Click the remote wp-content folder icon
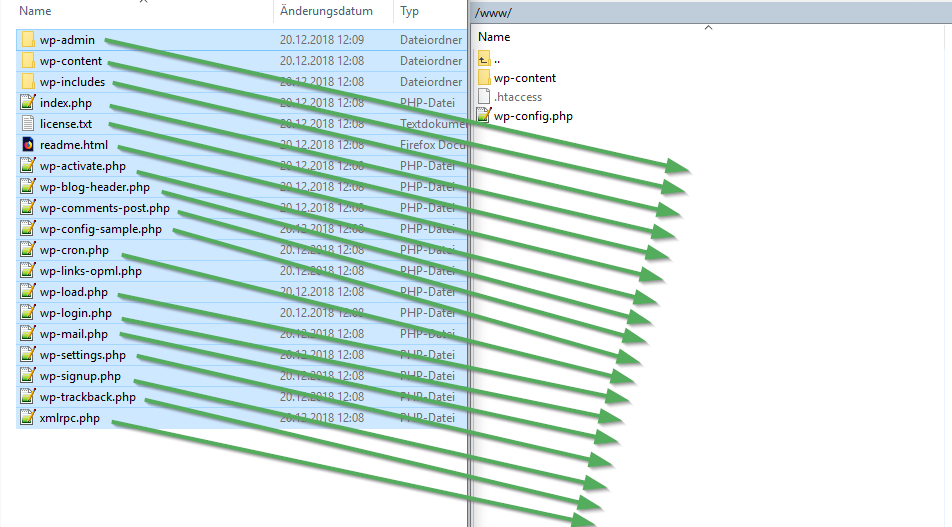 (x=484, y=78)
